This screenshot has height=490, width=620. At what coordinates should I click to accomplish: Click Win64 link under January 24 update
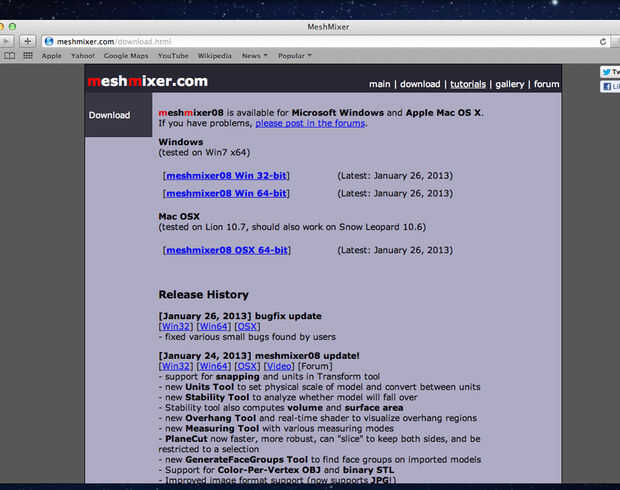click(x=214, y=366)
